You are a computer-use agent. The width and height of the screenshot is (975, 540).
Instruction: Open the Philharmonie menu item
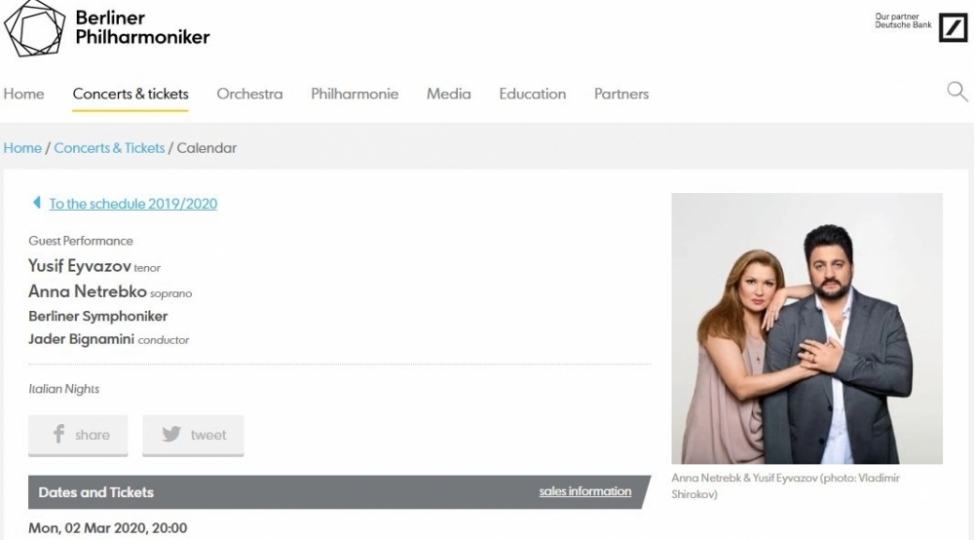(354, 94)
